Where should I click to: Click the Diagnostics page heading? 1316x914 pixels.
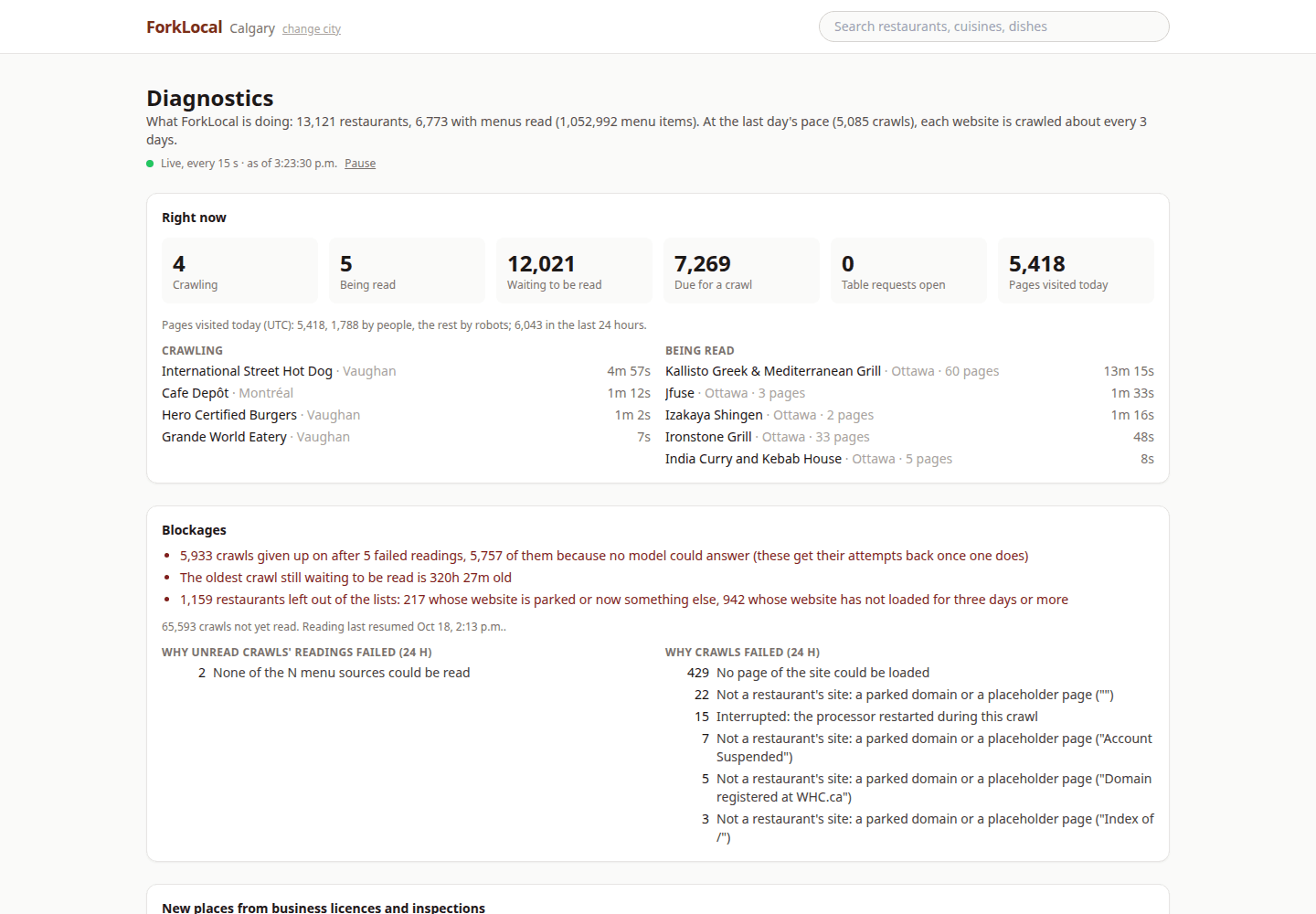coord(210,98)
